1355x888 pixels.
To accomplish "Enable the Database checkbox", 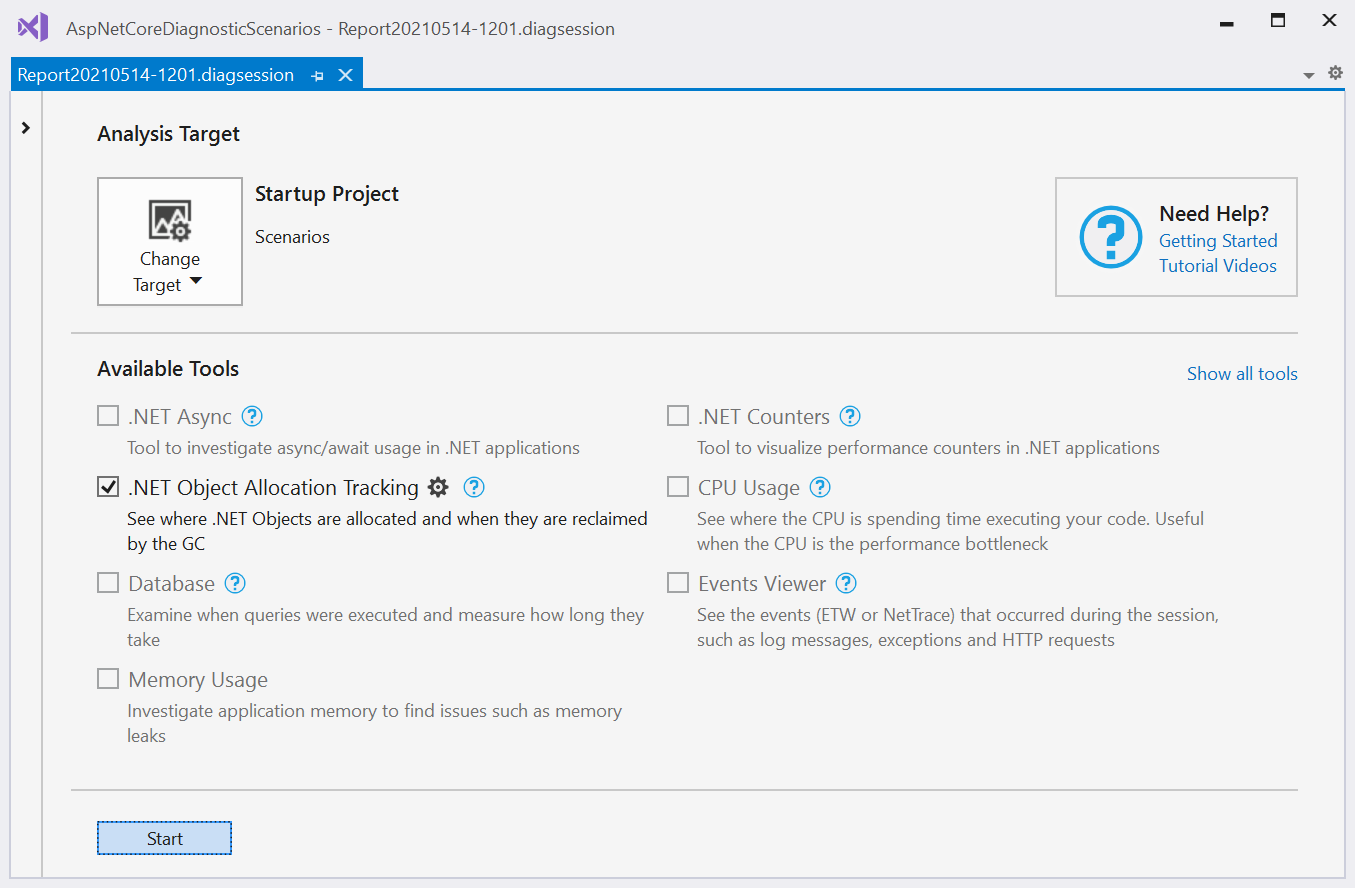I will (108, 583).
